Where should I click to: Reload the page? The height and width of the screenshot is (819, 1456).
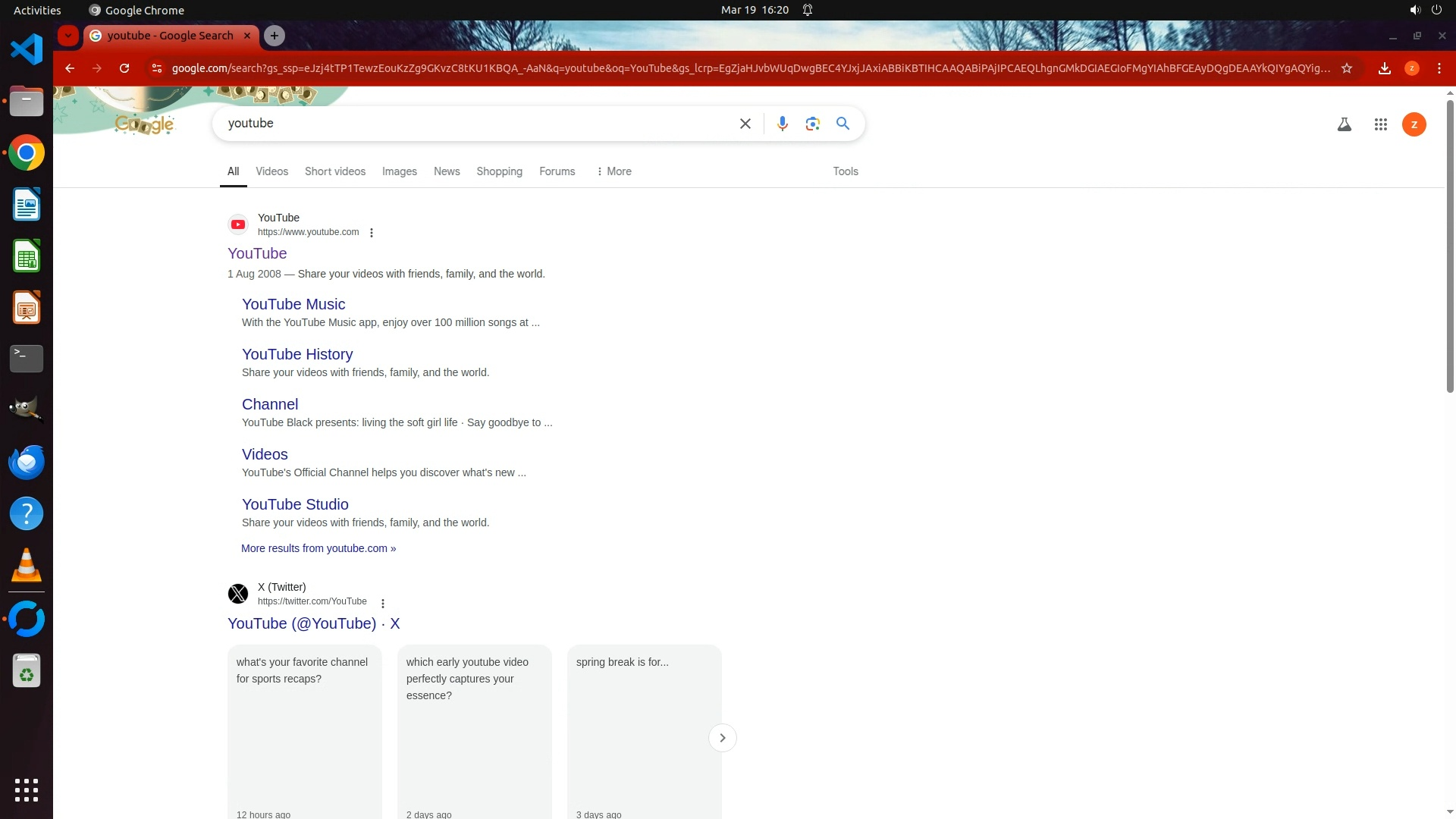coord(124,68)
